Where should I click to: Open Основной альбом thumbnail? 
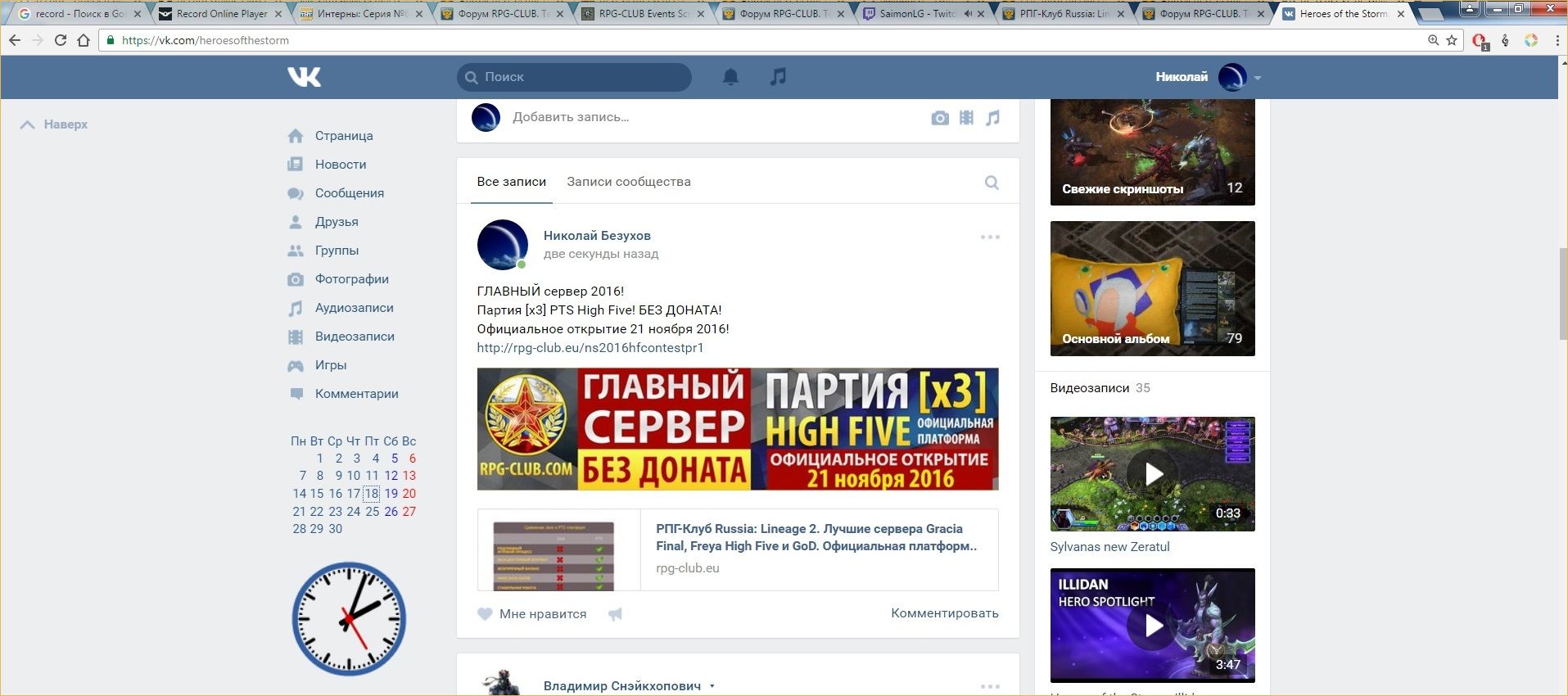(x=1152, y=288)
